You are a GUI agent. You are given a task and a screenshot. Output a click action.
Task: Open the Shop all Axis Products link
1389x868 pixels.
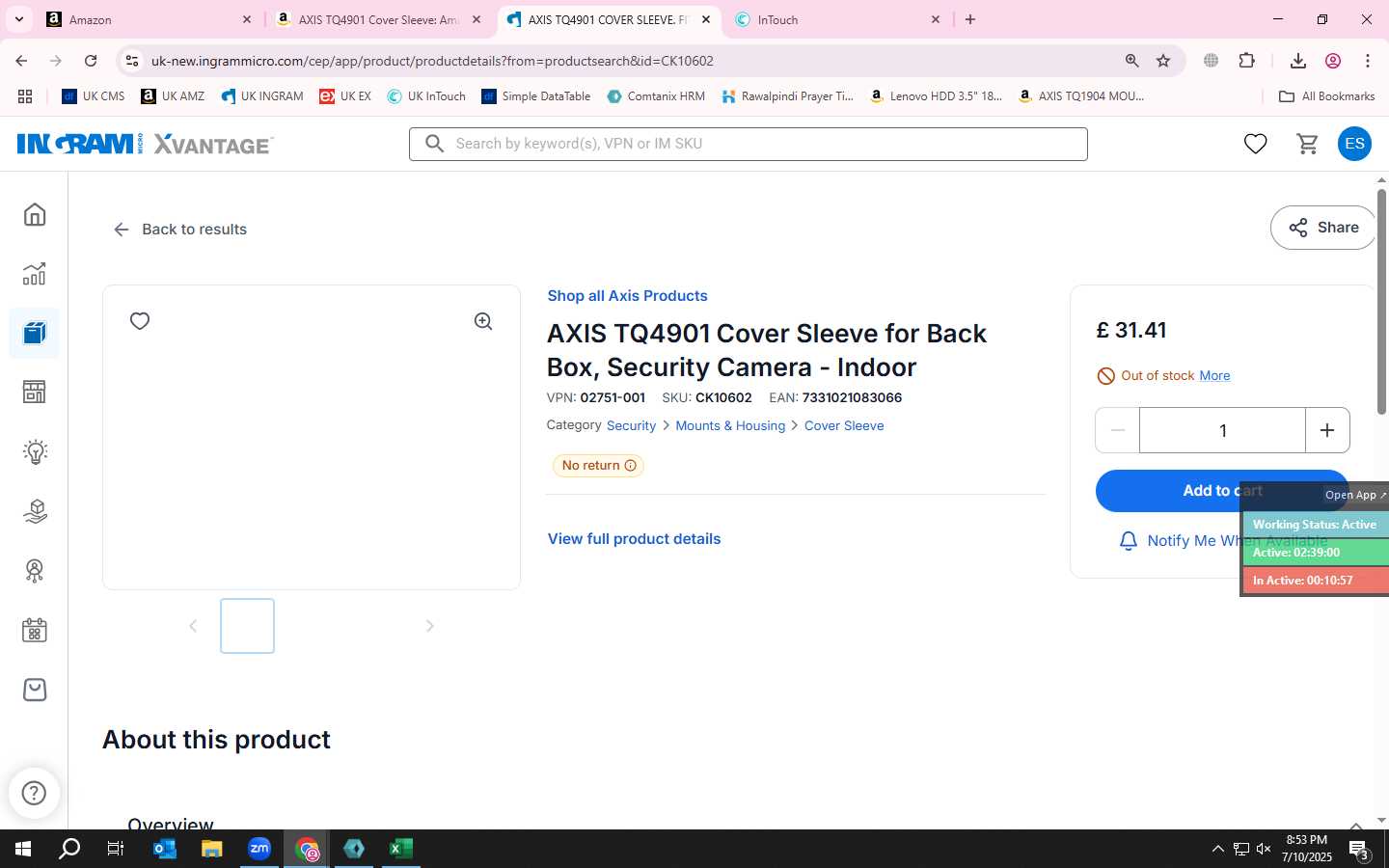pyautogui.click(x=627, y=296)
